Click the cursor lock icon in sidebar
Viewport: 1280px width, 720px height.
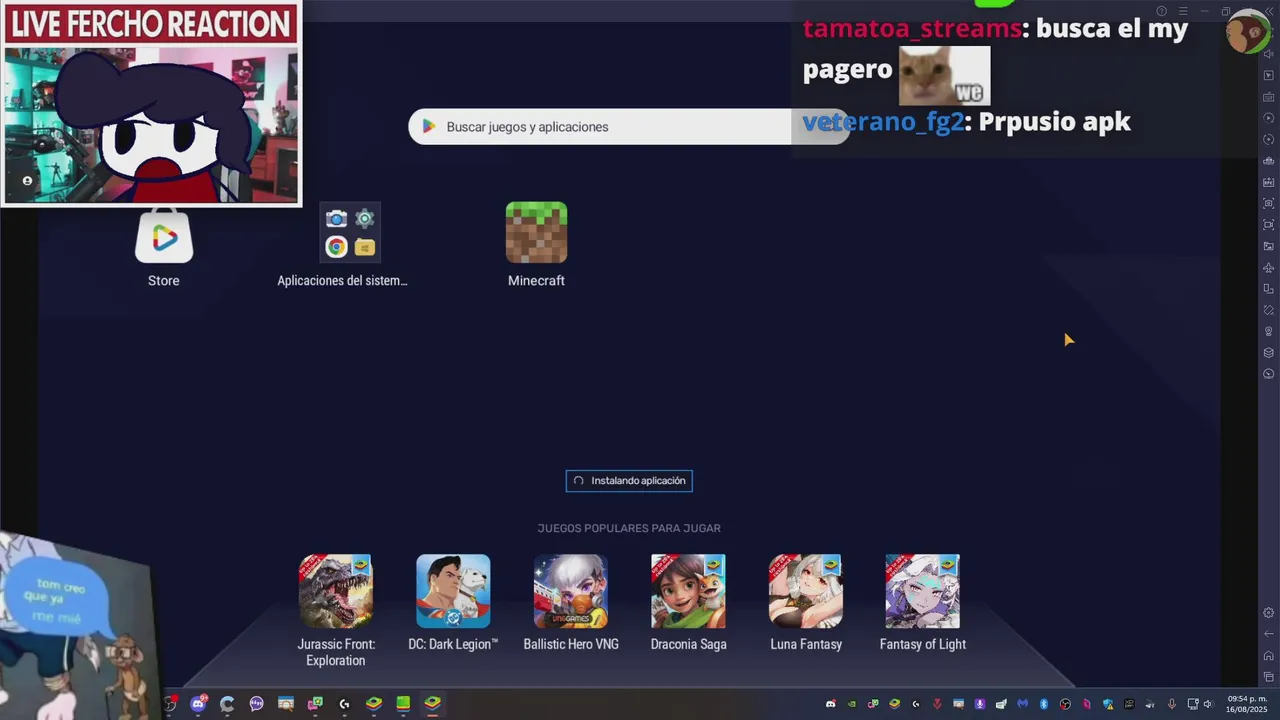(1269, 75)
